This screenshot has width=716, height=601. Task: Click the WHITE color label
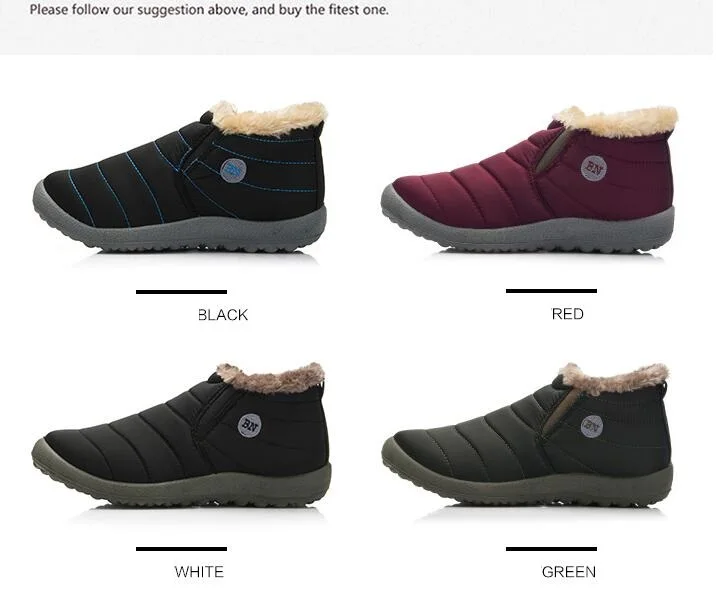199,572
